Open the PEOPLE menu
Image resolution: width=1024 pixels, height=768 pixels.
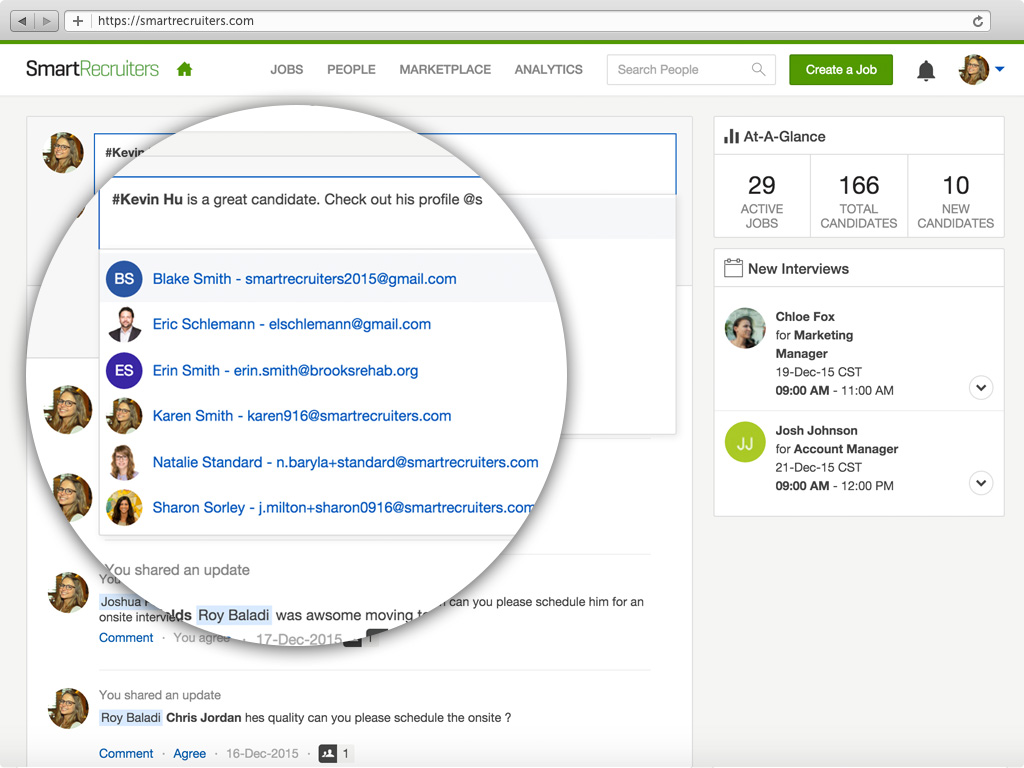[x=351, y=69]
